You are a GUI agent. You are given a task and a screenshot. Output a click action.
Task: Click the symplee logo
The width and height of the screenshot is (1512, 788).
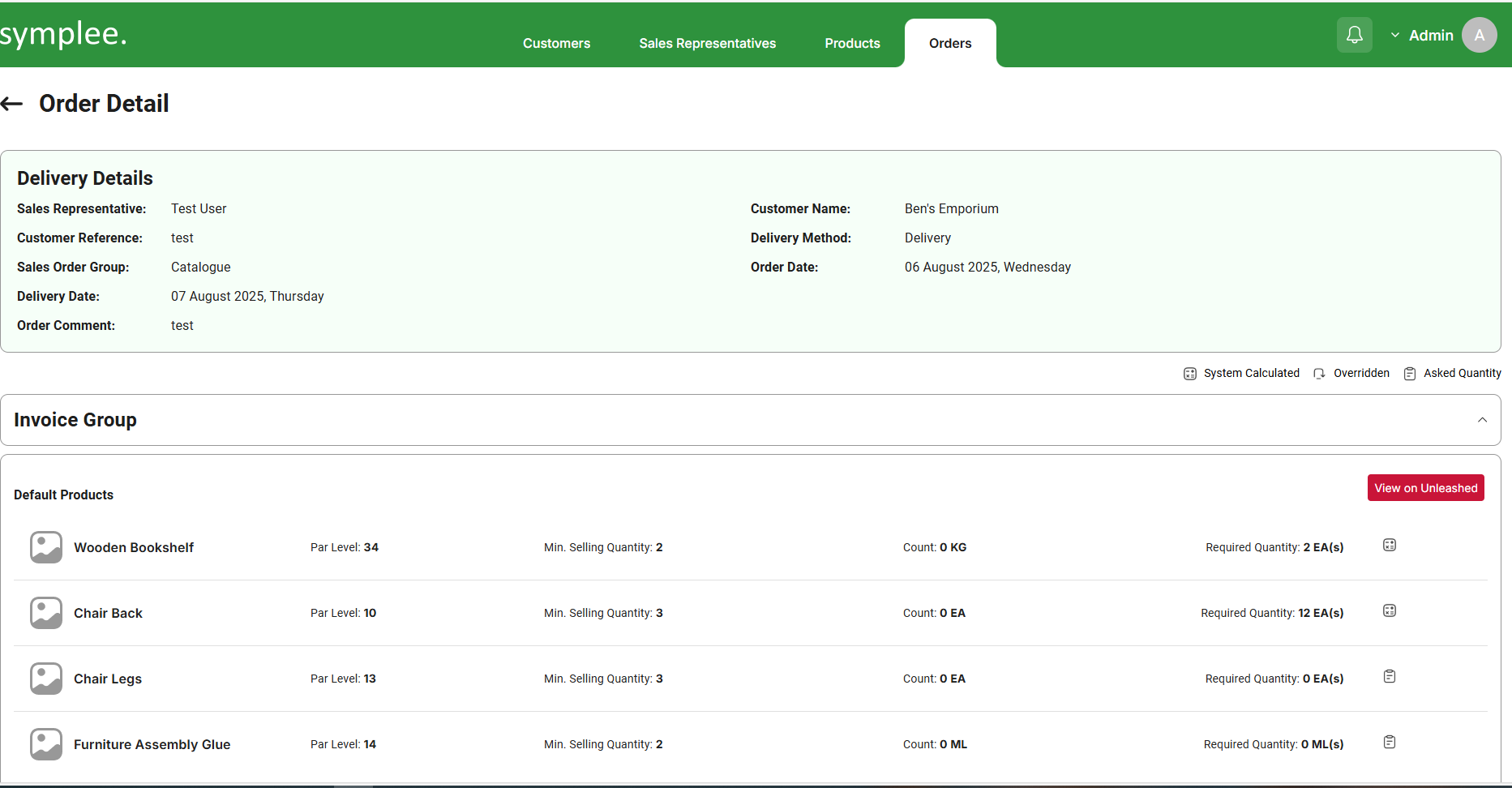pos(63,34)
